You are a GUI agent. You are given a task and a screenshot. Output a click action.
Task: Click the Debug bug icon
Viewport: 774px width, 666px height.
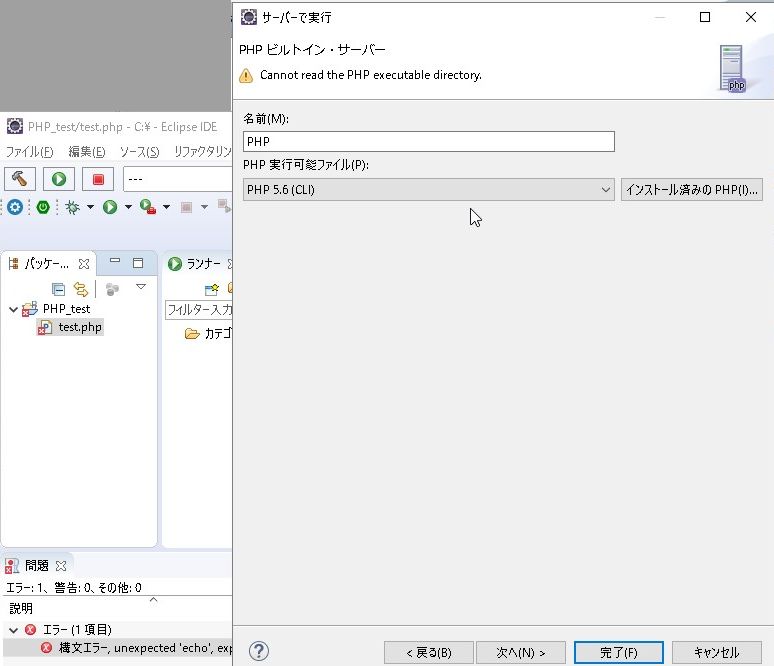72,207
